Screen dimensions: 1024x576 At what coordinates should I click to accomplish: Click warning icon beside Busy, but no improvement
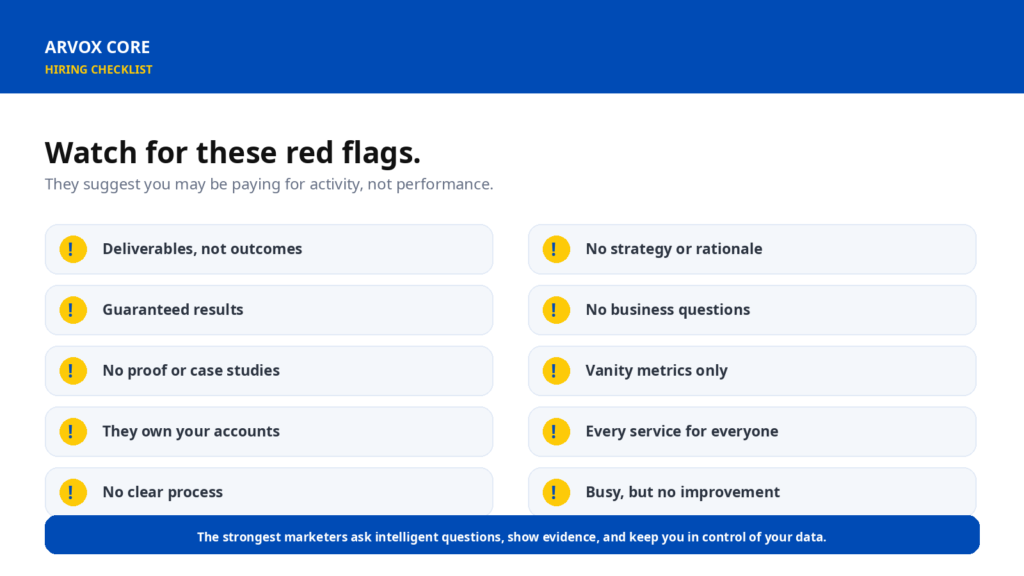556,492
